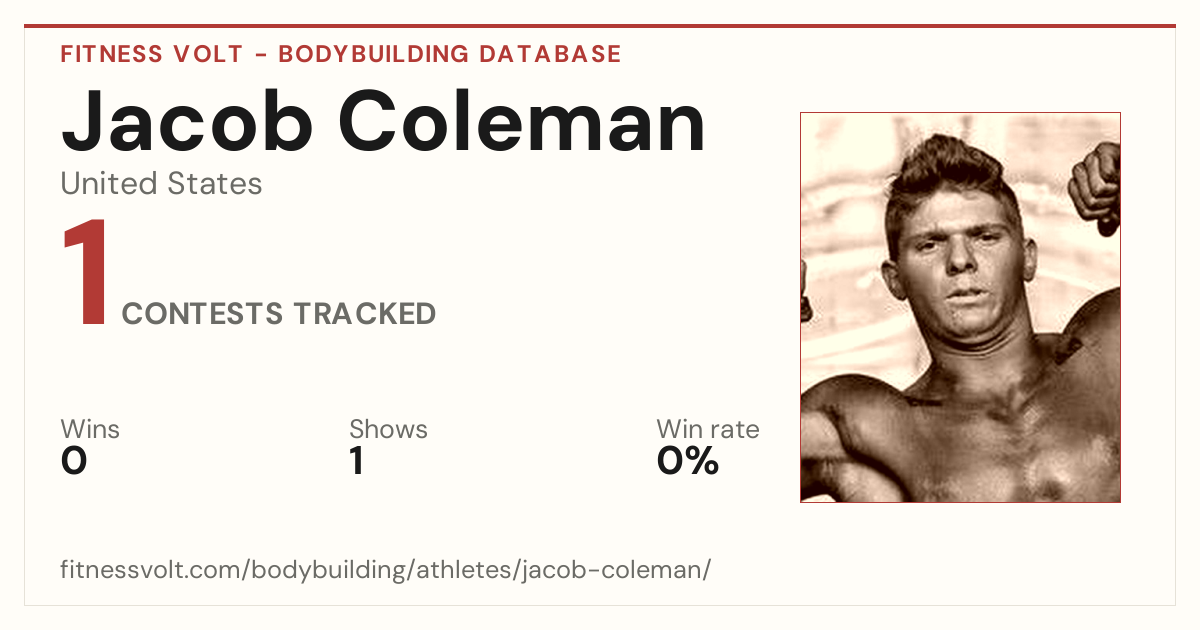
Task: Click the "Wins" stat label
Action: click(x=90, y=430)
